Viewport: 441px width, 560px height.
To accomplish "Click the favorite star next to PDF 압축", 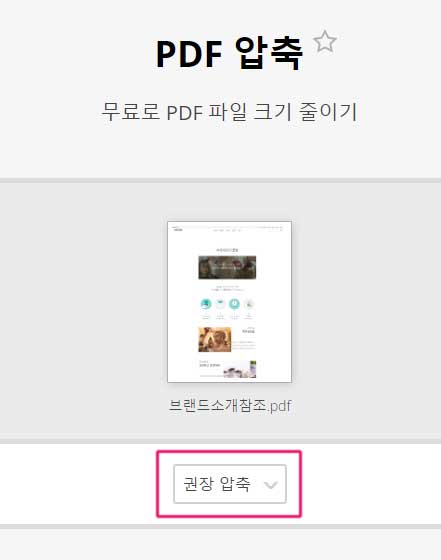I will (x=325, y=42).
